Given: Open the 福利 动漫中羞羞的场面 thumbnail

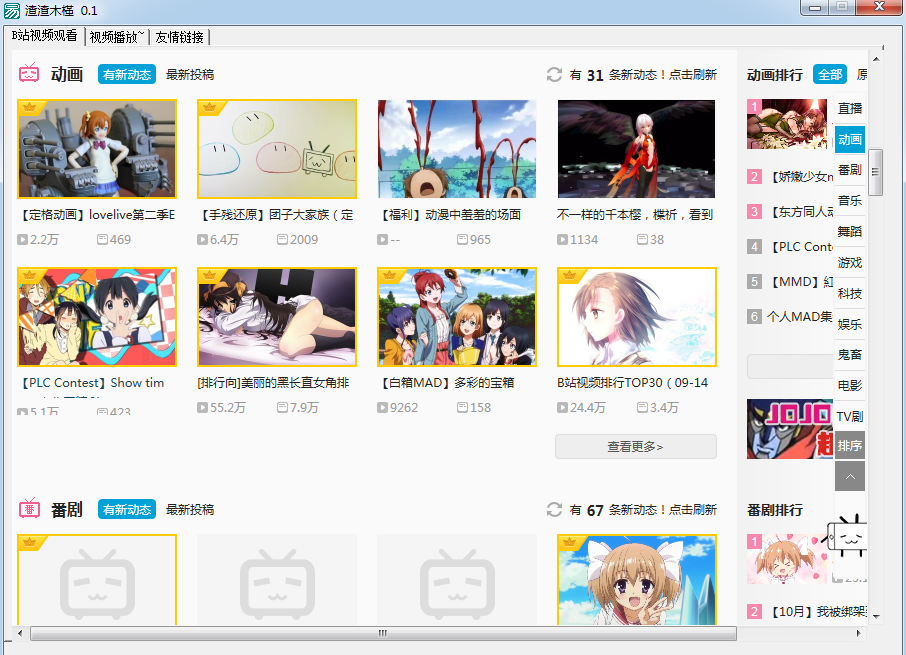Looking at the screenshot, I should click(456, 149).
